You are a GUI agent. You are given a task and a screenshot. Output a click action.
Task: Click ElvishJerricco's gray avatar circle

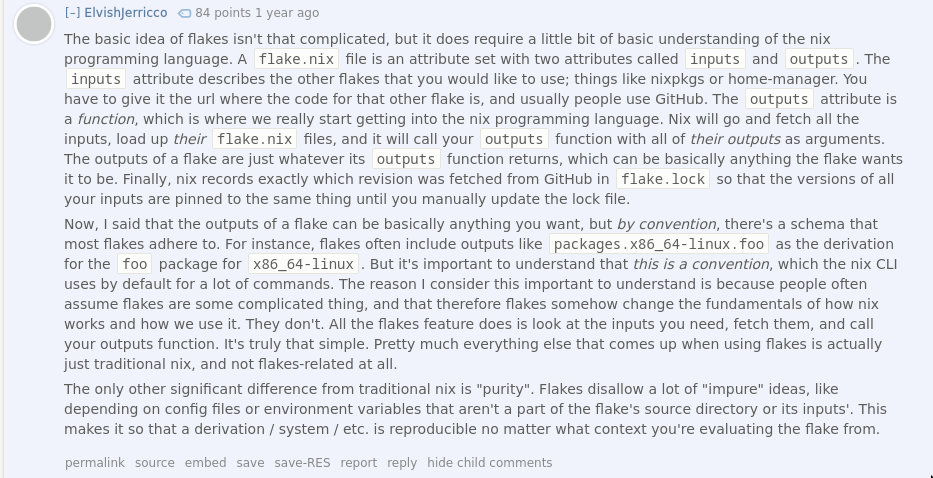click(x=35, y=25)
